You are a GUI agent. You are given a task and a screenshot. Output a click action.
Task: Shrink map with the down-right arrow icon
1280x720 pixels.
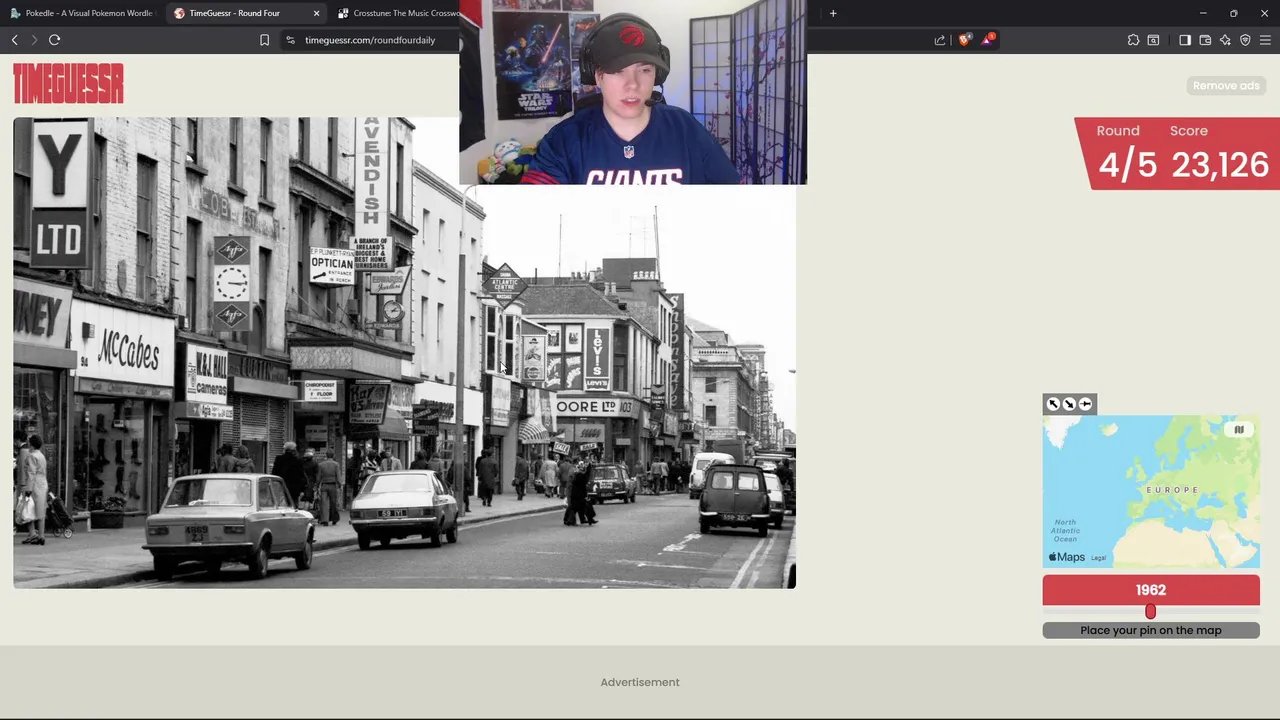[1069, 404]
